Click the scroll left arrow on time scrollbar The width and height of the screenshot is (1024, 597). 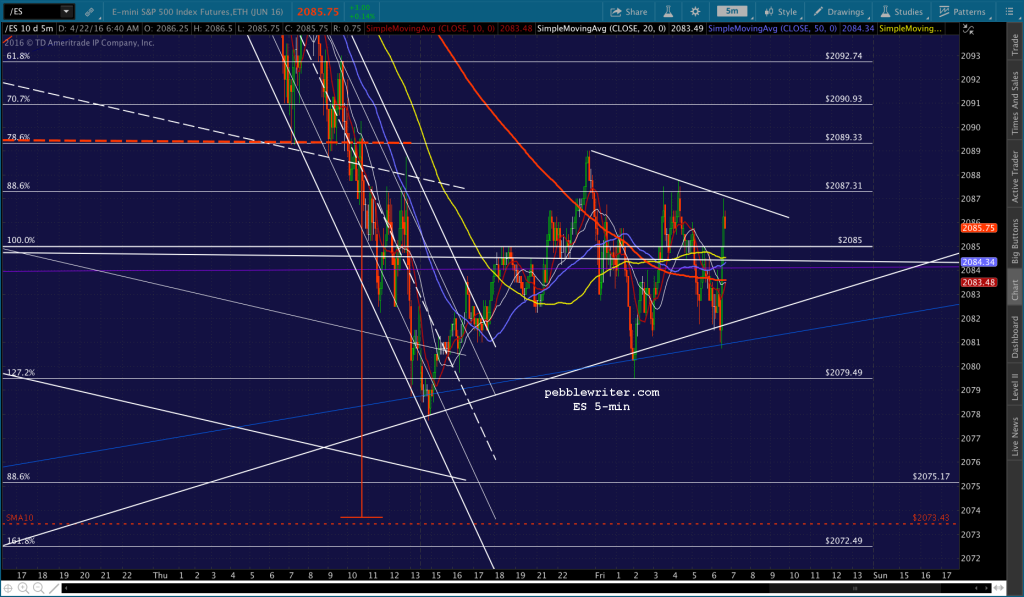tap(66, 589)
